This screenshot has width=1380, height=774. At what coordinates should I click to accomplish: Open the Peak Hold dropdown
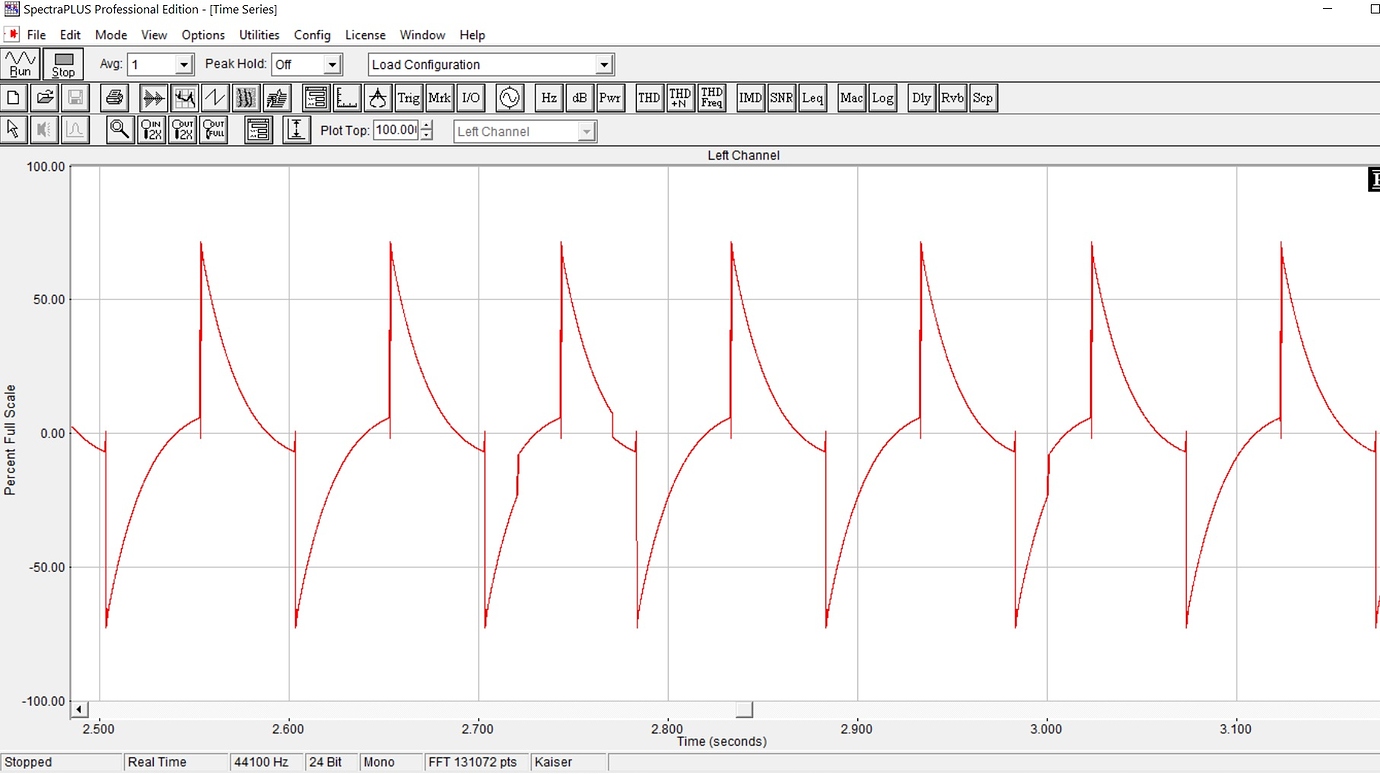point(333,65)
